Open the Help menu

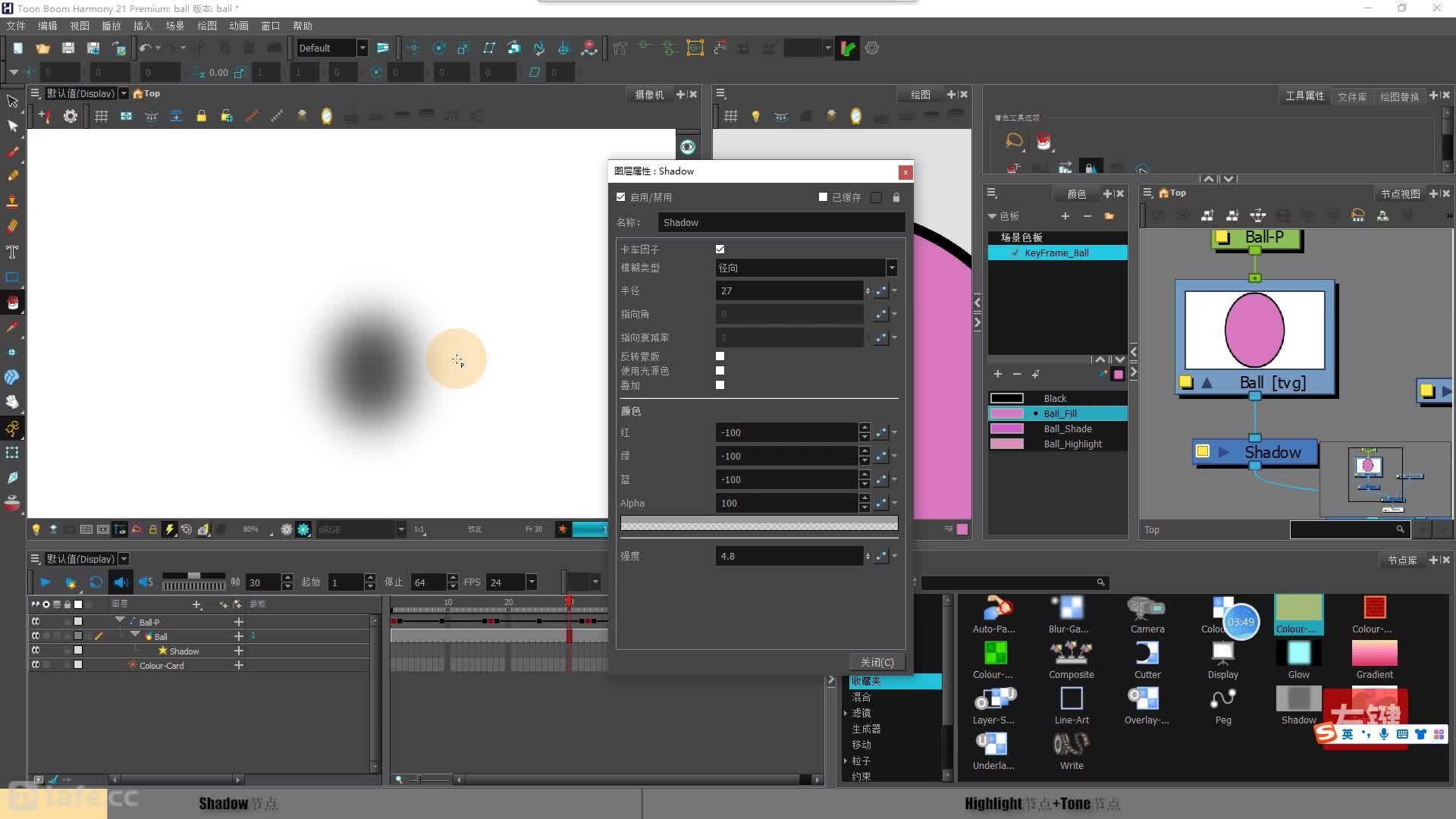tap(303, 26)
